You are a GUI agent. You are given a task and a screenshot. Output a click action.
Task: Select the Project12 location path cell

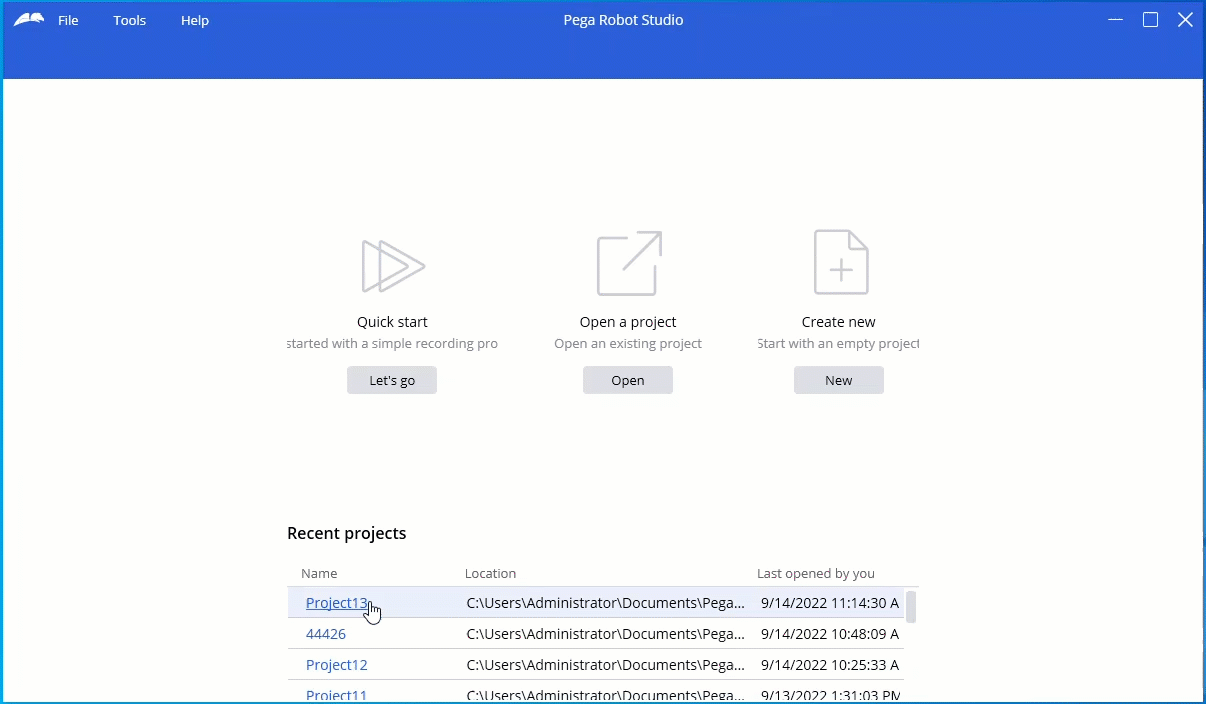click(605, 665)
